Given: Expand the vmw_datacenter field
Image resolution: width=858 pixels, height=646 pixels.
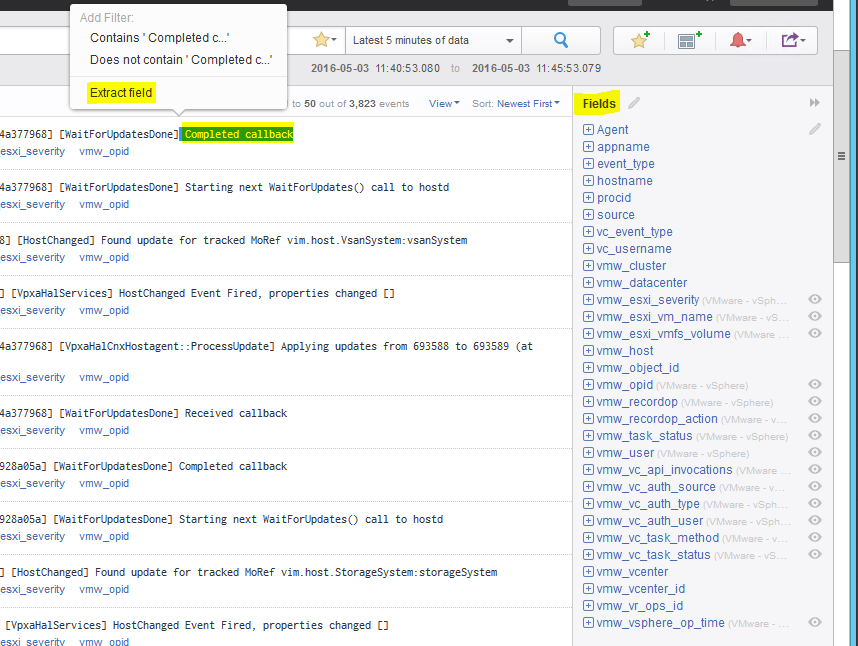Looking at the screenshot, I should [x=588, y=282].
